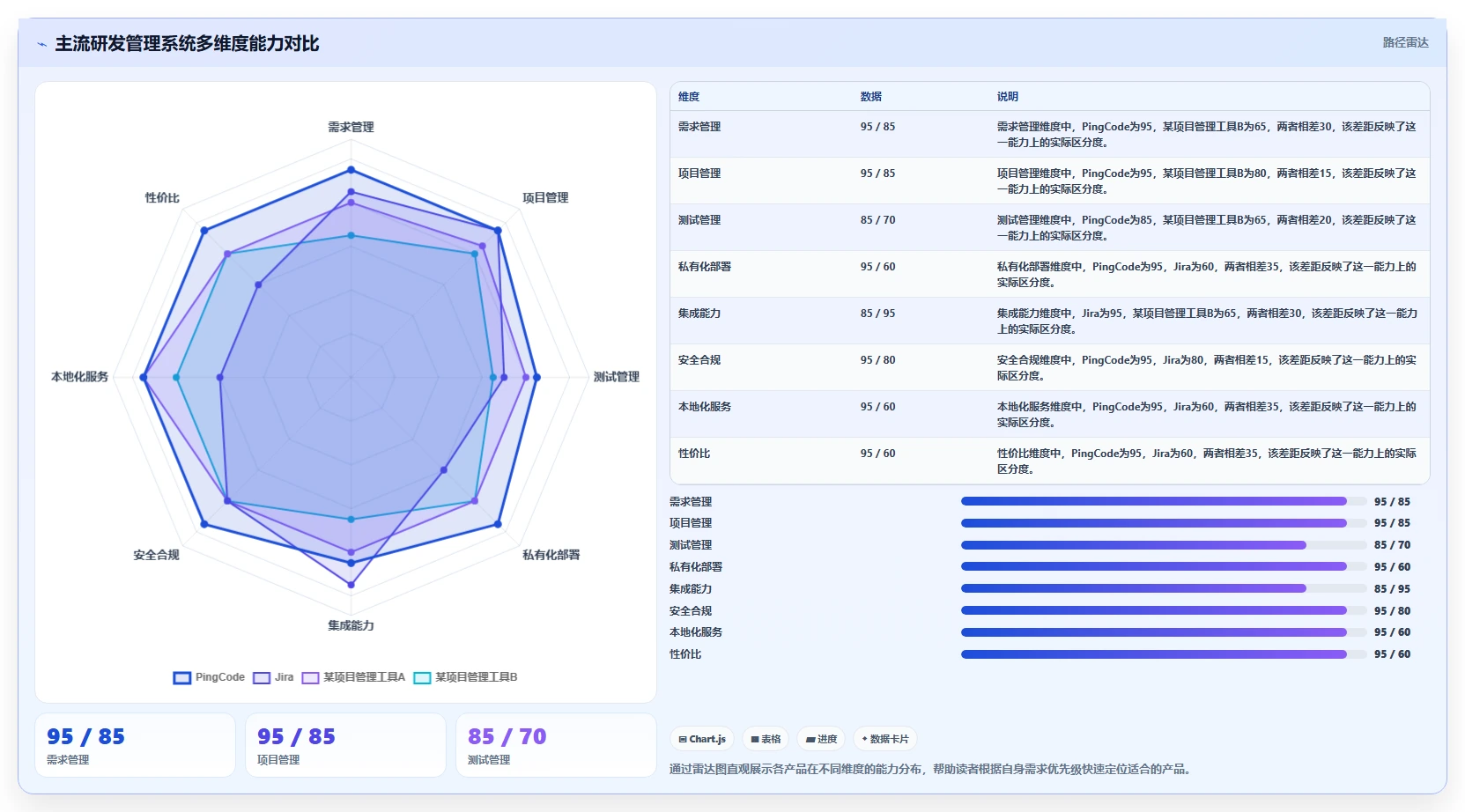The height and width of the screenshot is (812, 1465).
Task: Click the 说明 table column header
Action: (x=1008, y=97)
